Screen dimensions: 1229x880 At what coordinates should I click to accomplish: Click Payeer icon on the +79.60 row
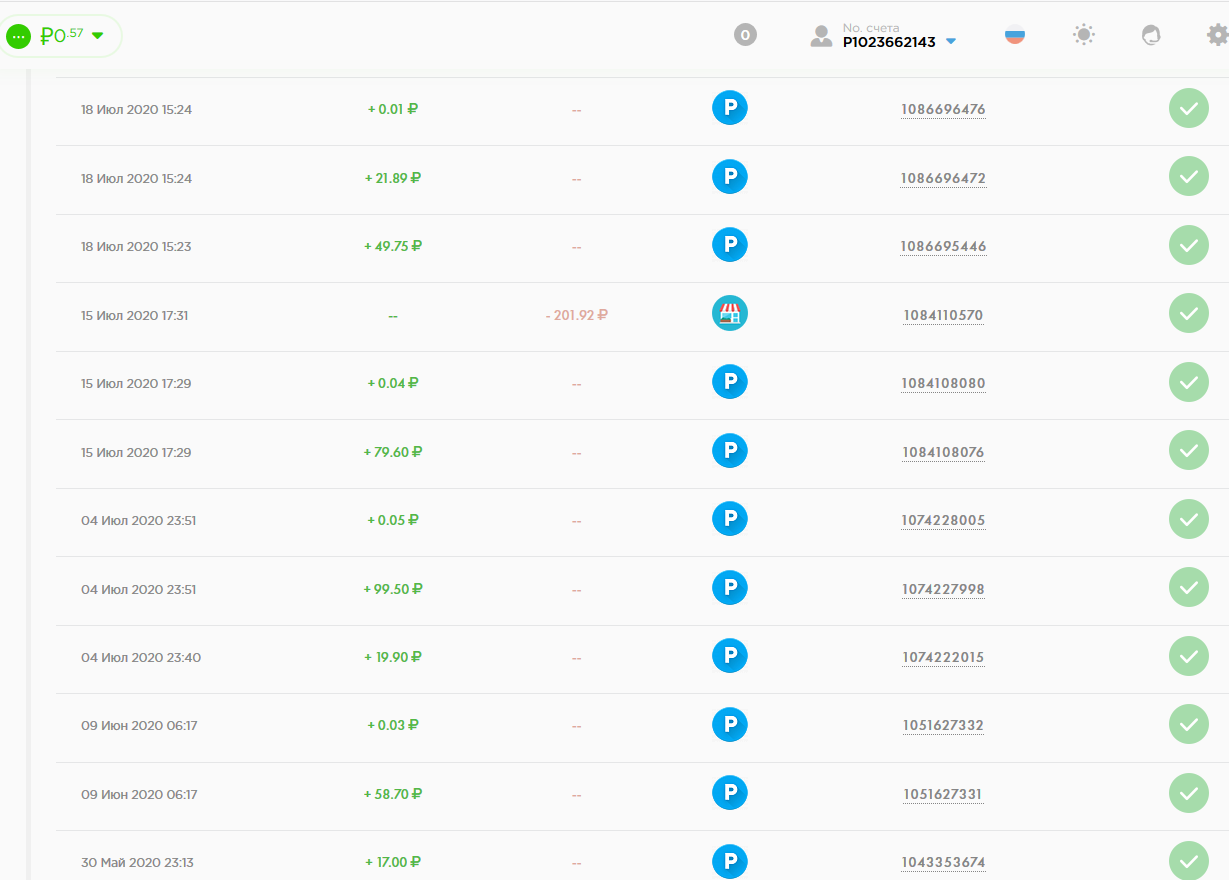click(x=730, y=451)
